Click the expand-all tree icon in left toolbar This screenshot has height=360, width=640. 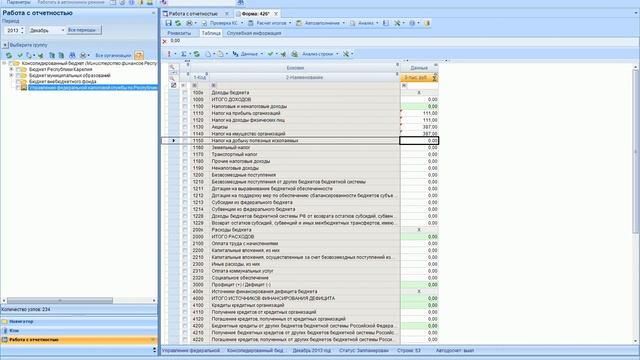tap(52, 55)
